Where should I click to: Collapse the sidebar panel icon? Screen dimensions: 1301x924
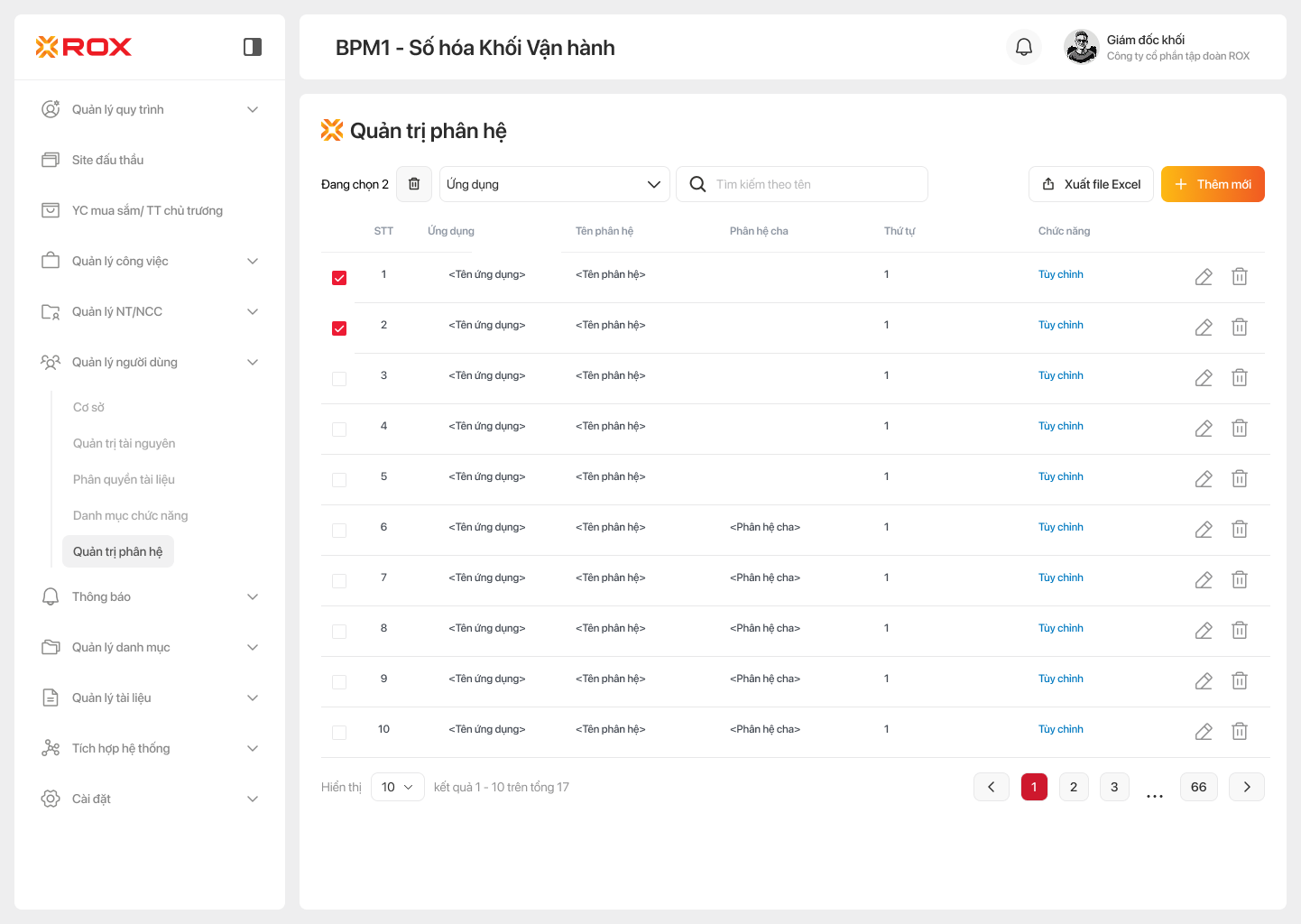tap(253, 47)
